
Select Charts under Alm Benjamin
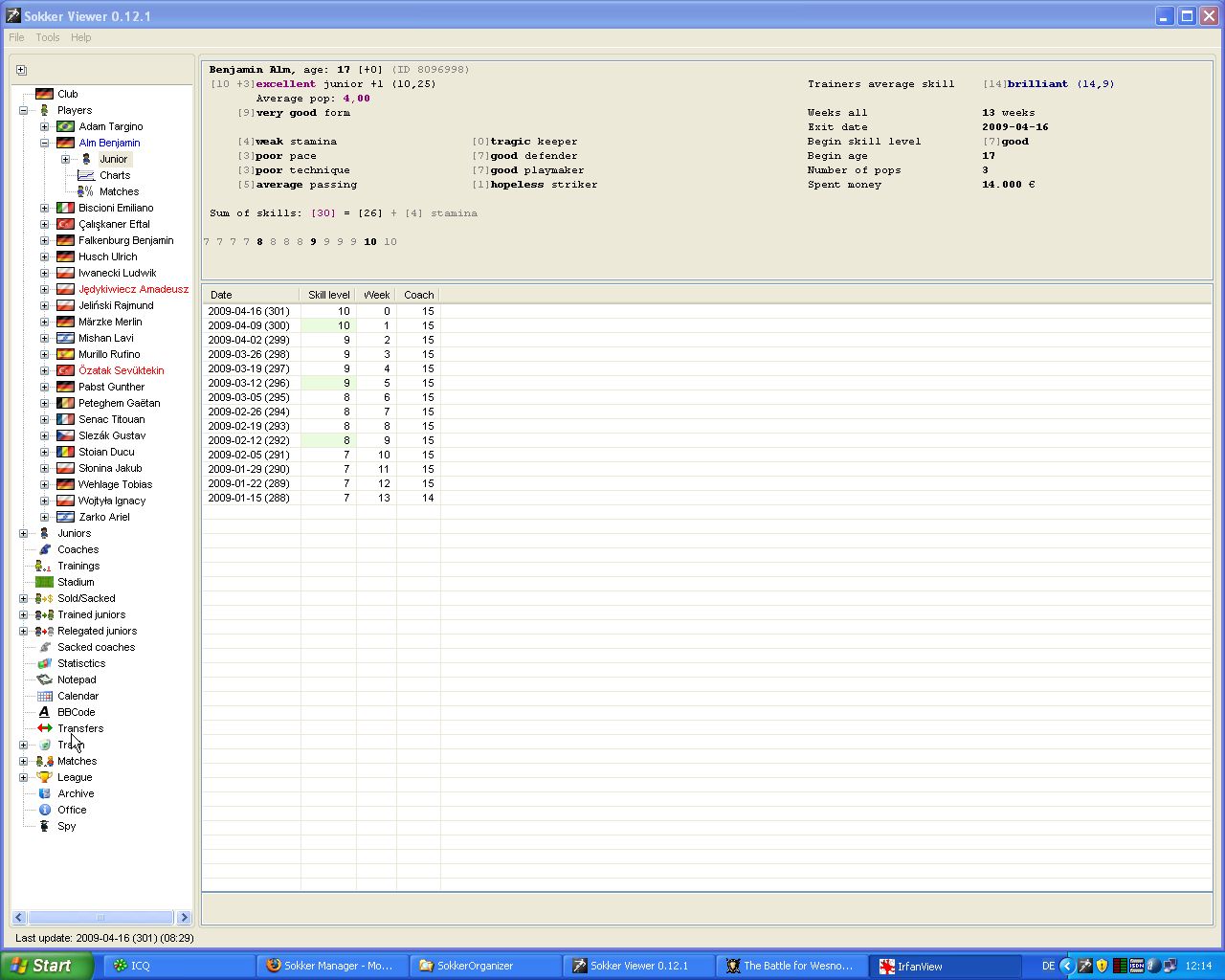(x=114, y=175)
